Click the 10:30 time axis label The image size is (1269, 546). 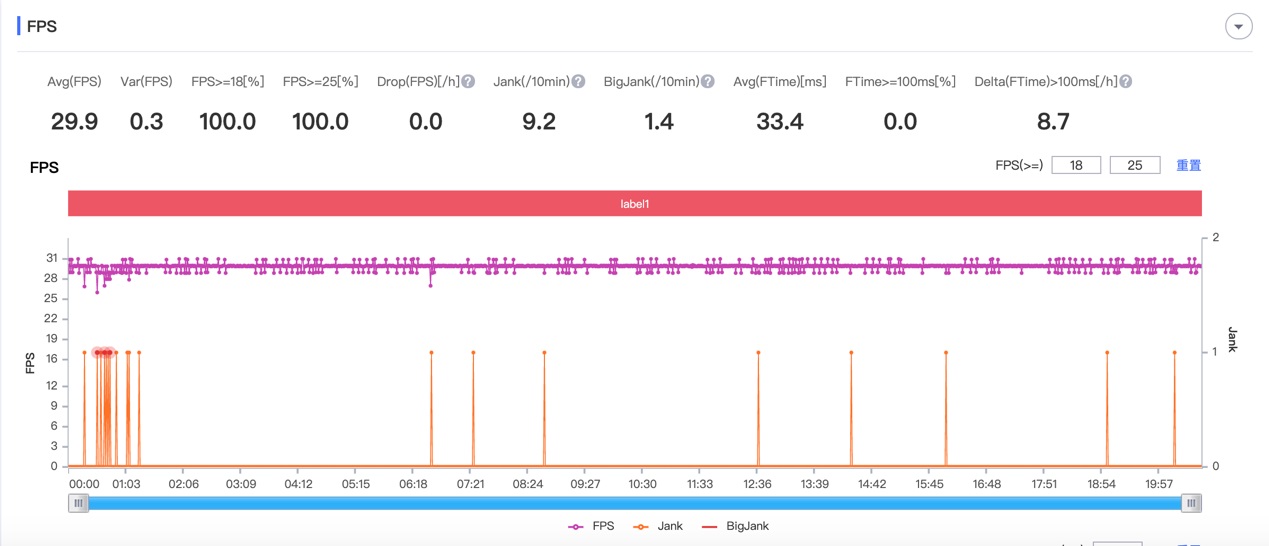[x=642, y=484]
